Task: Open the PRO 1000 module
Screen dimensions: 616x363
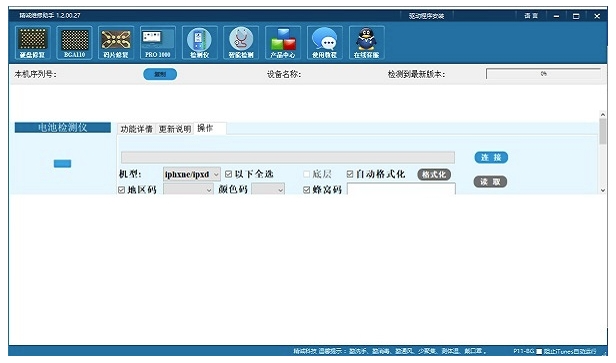Action: [x=158, y=42]
